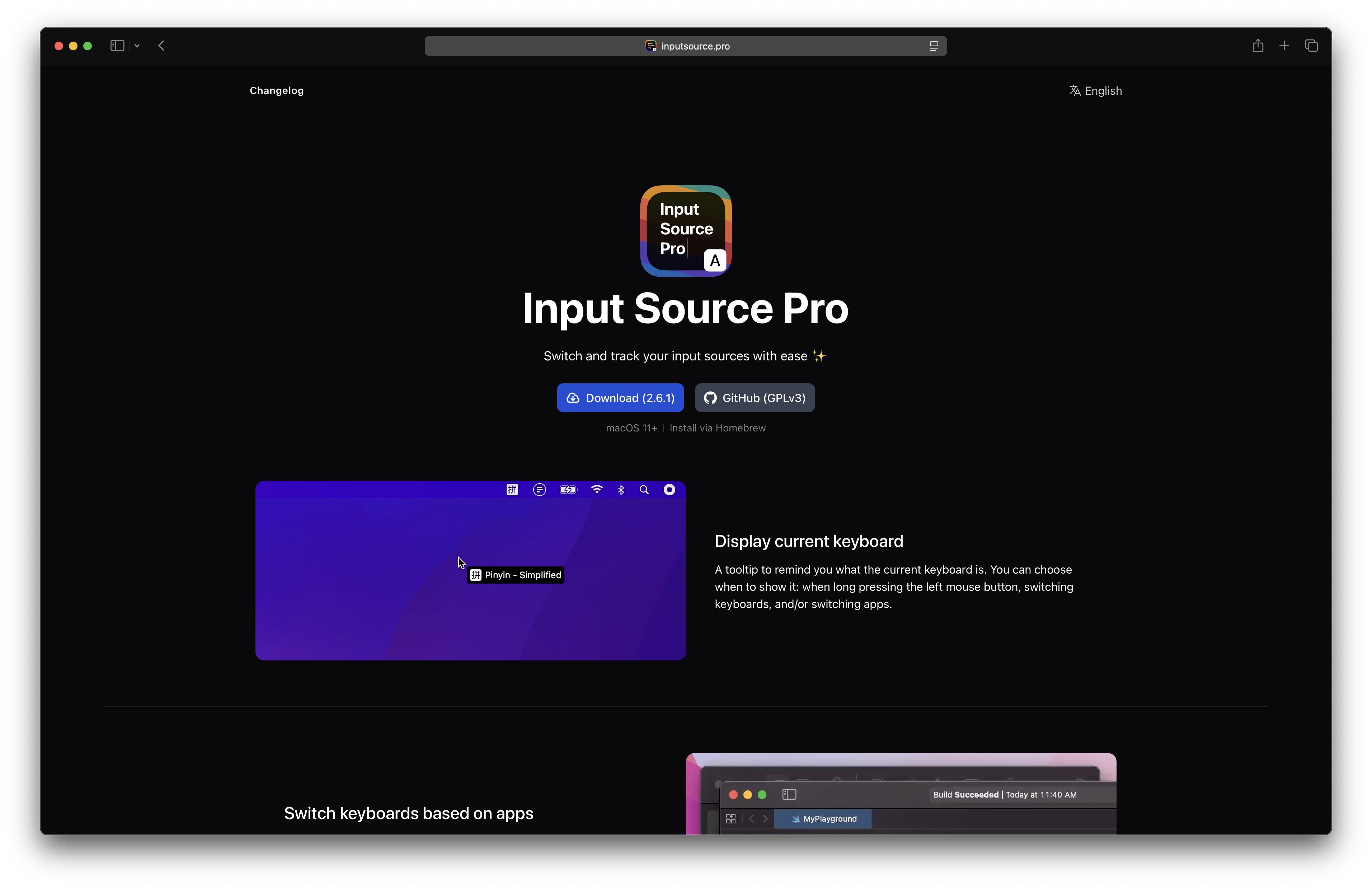Screen dimensions: 1372x888
Task: Click the back chevron in Xcode demo
Action: point(751,819)
